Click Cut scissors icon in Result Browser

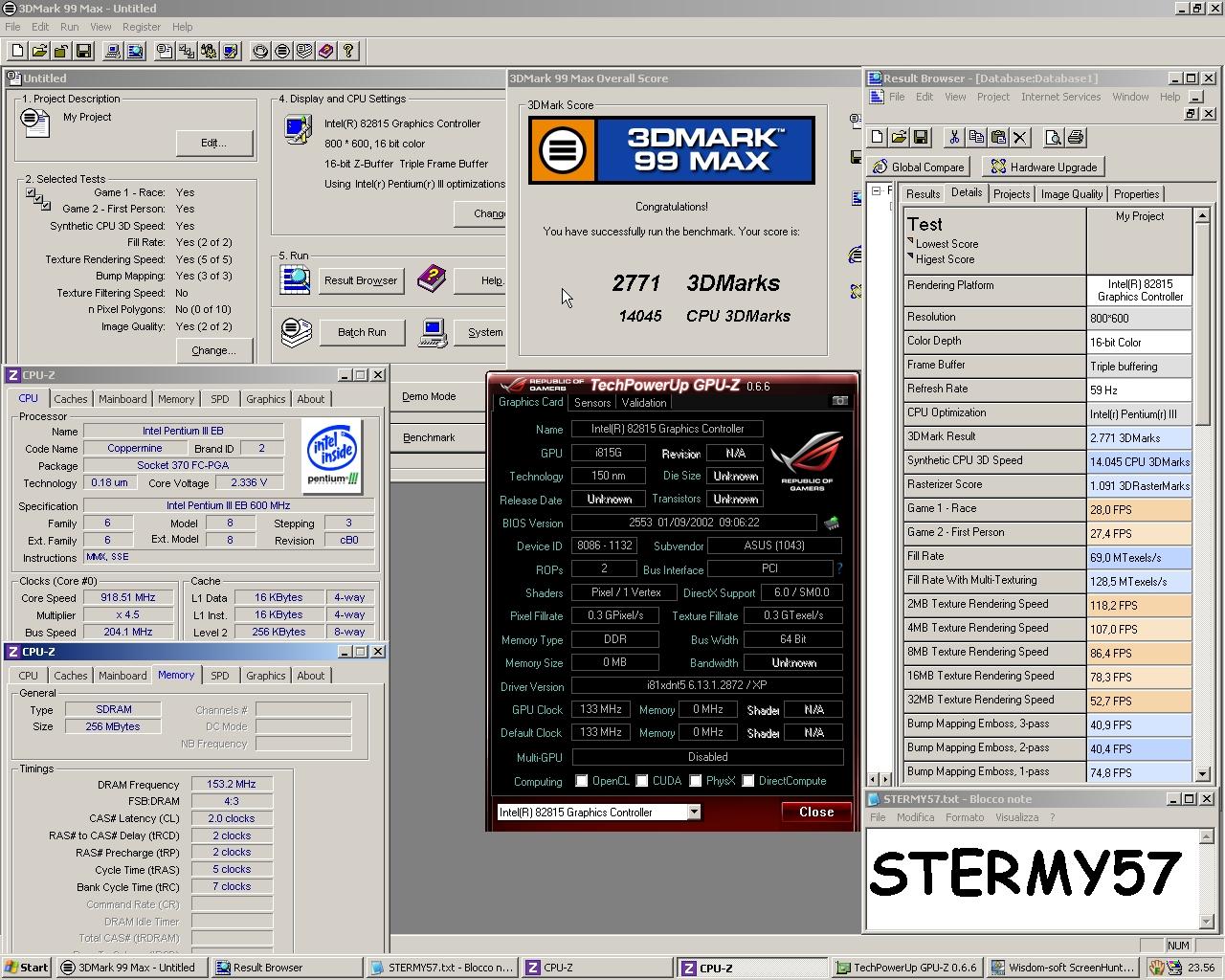[953, 138]
